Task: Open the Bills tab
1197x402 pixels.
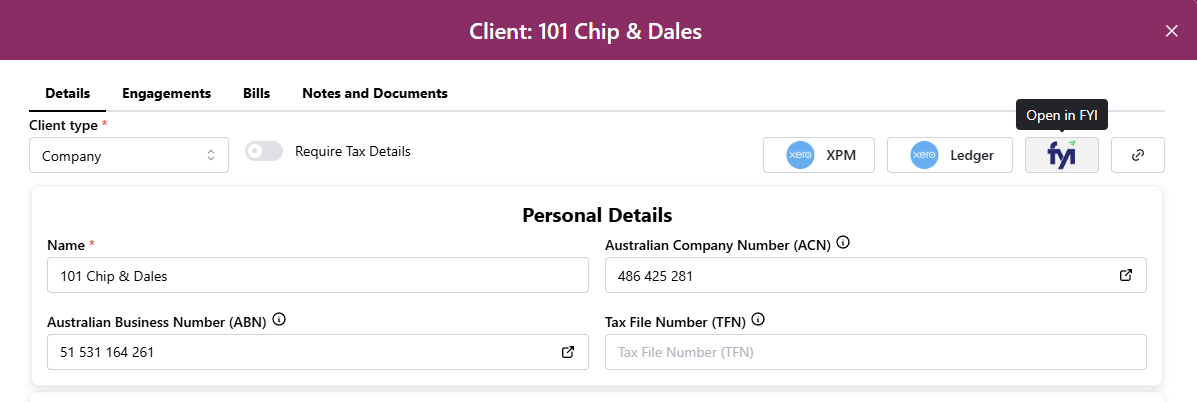Action: (x=256, y=93)
